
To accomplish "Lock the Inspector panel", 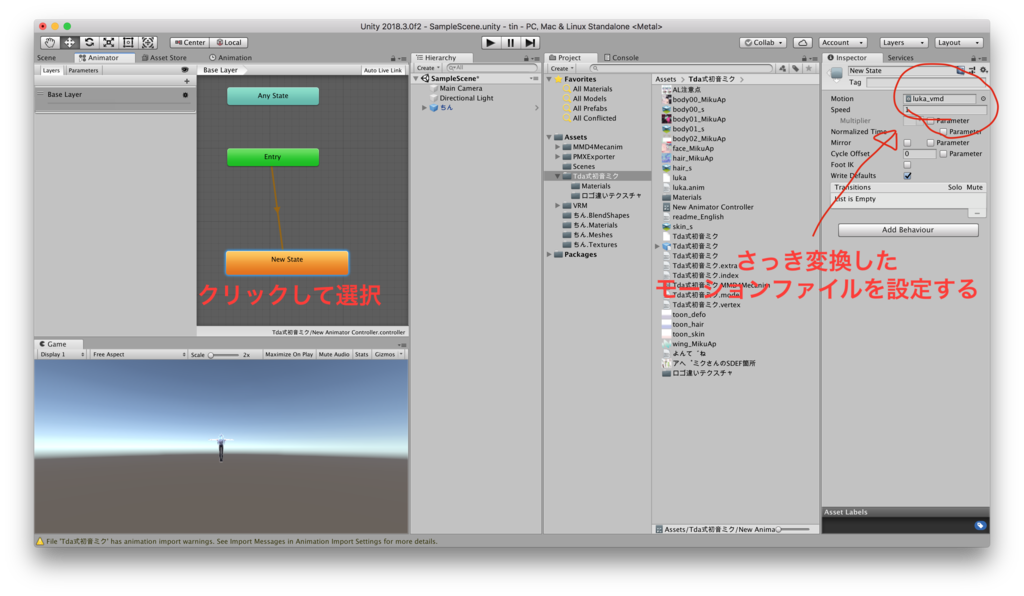I will 975,58.
